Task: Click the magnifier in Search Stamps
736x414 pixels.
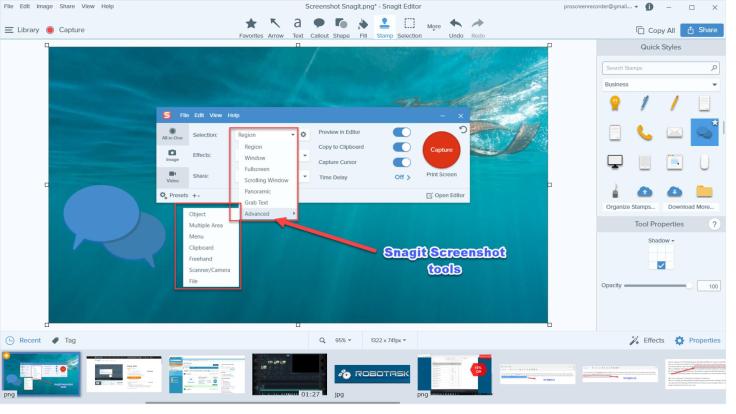Action: (x=713, y=68)
